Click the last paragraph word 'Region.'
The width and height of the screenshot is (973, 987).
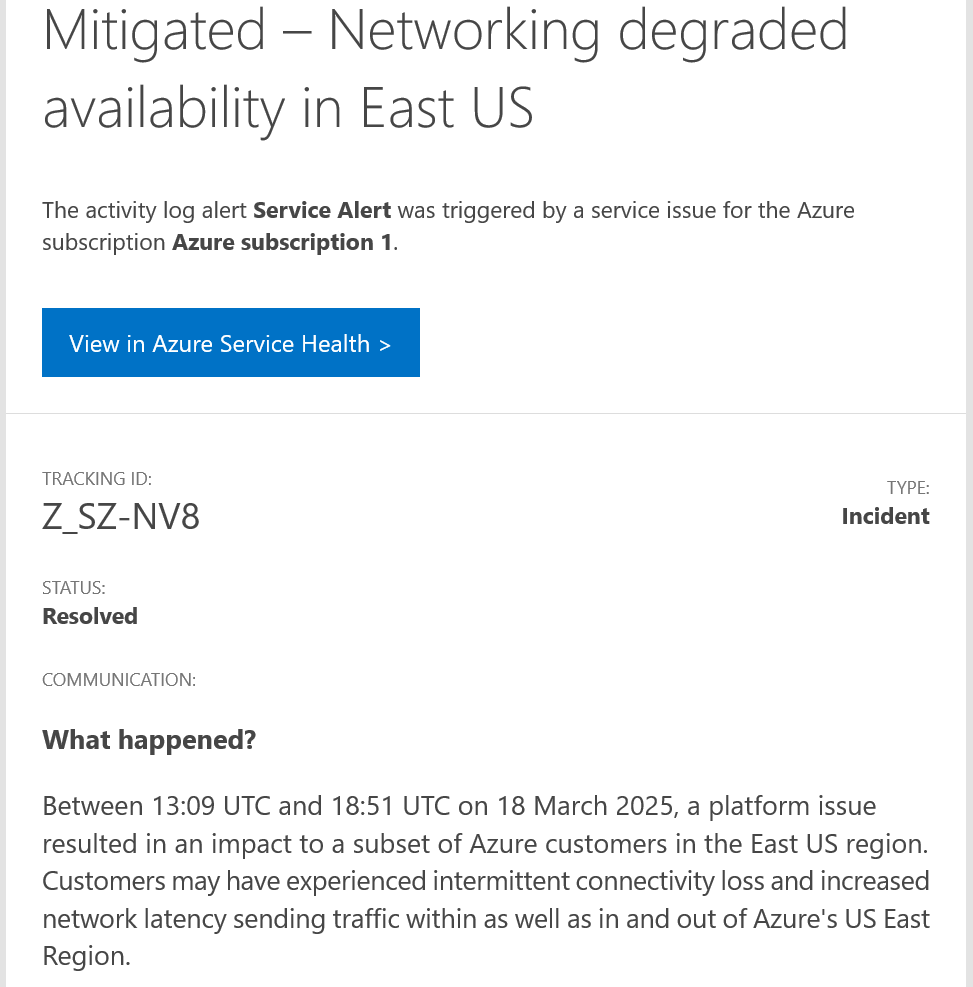point(86,957)
